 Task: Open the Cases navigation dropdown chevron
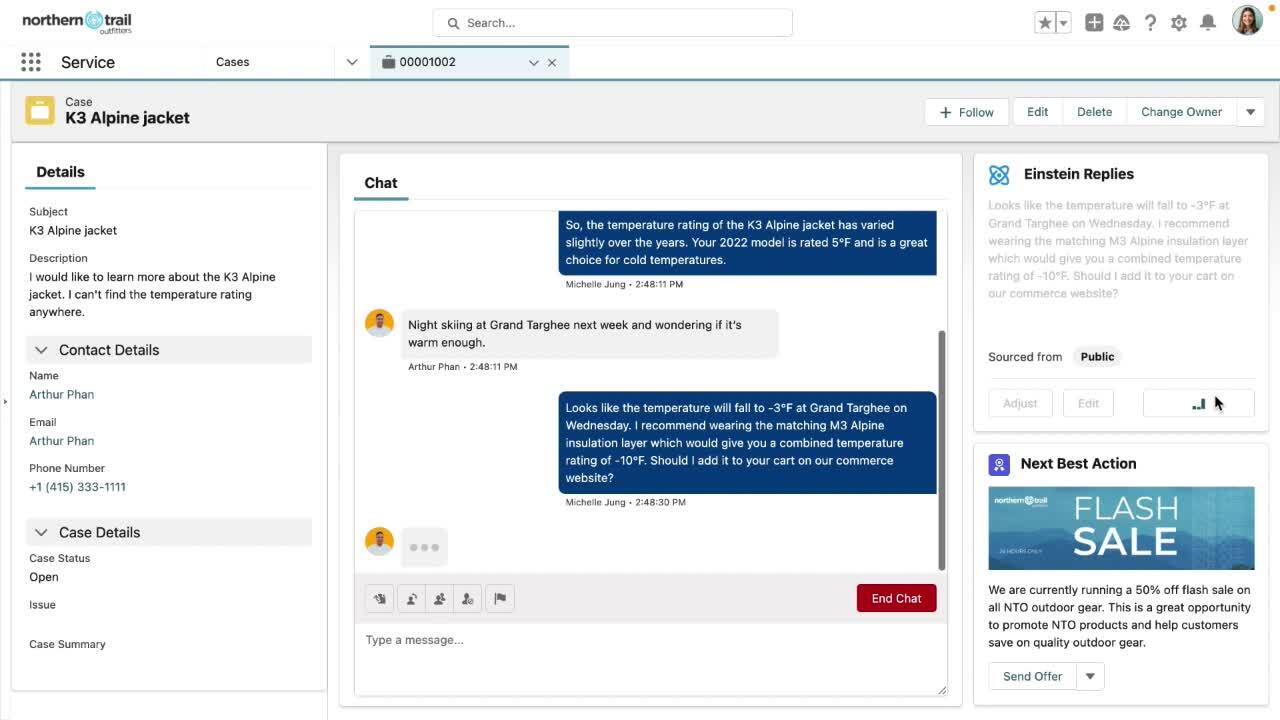pyautogui.click(x=352, y=62)
